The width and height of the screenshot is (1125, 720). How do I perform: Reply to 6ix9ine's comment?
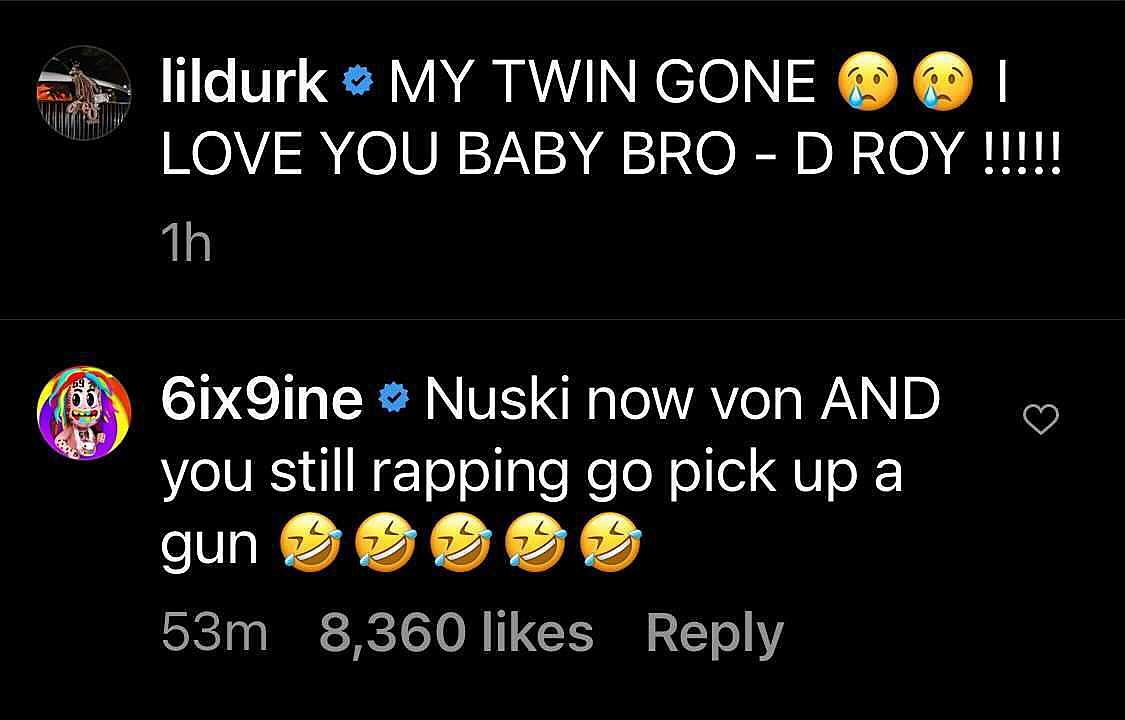click(x=715, y=635)
